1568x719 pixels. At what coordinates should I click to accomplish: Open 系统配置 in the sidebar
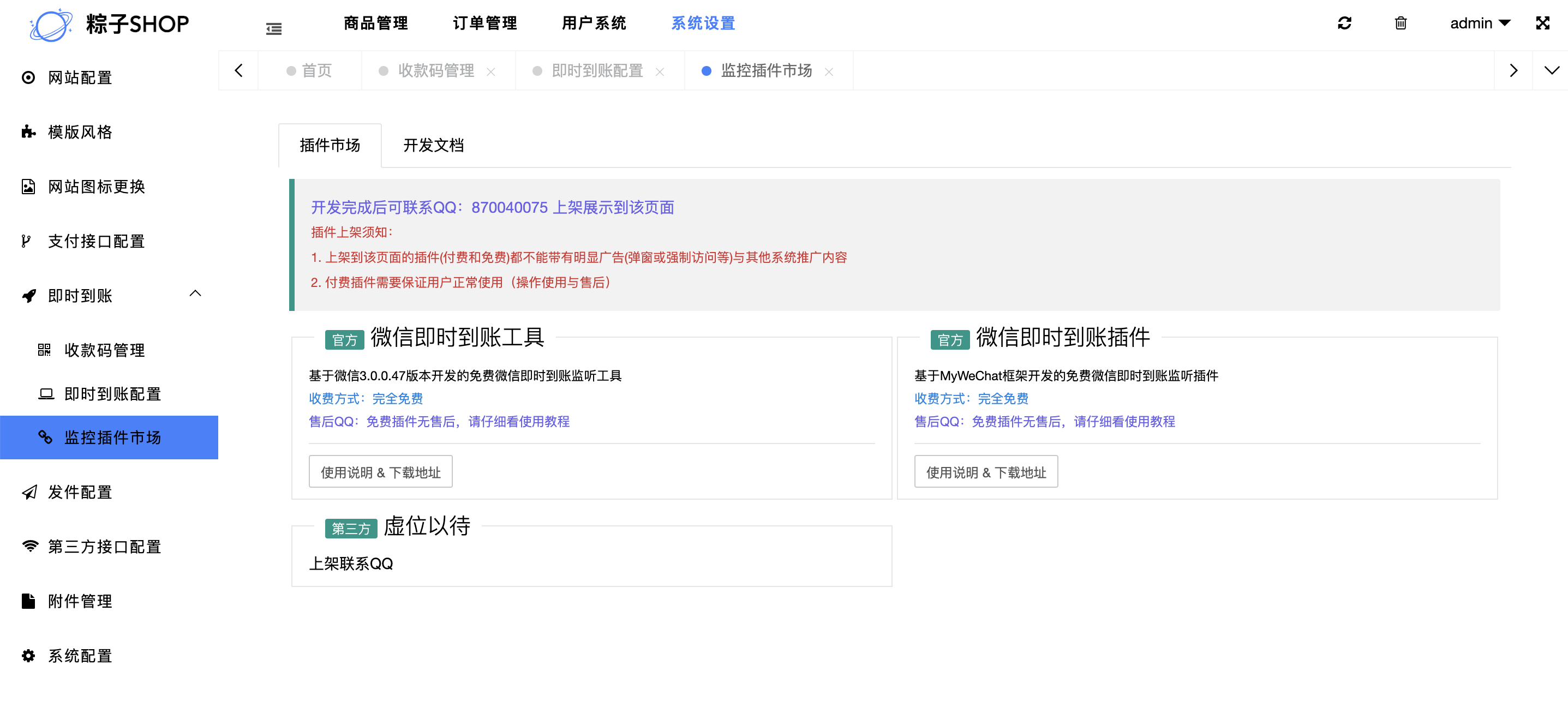109,656
